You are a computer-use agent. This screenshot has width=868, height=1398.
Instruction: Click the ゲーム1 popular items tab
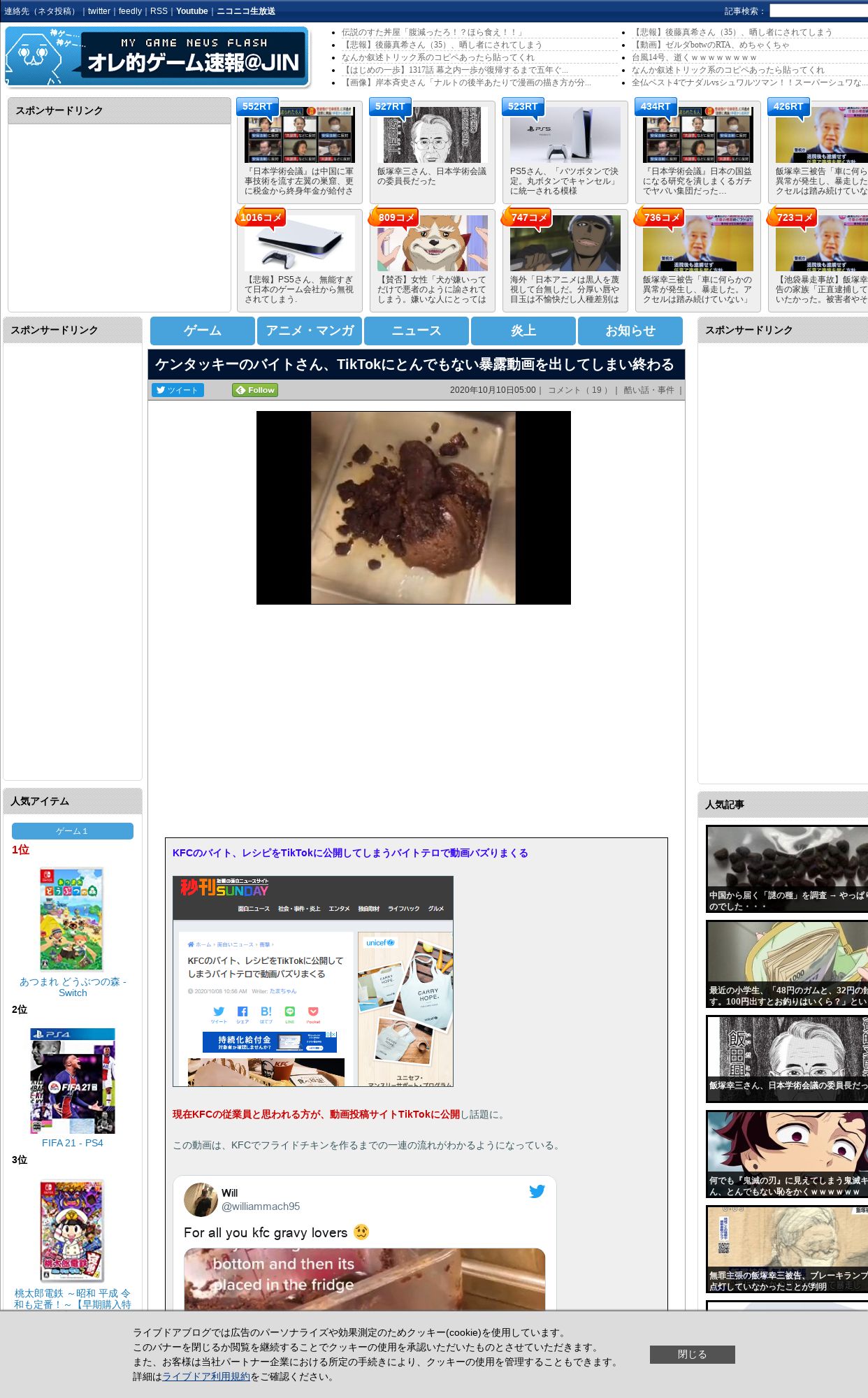click(x=73, y=831)
